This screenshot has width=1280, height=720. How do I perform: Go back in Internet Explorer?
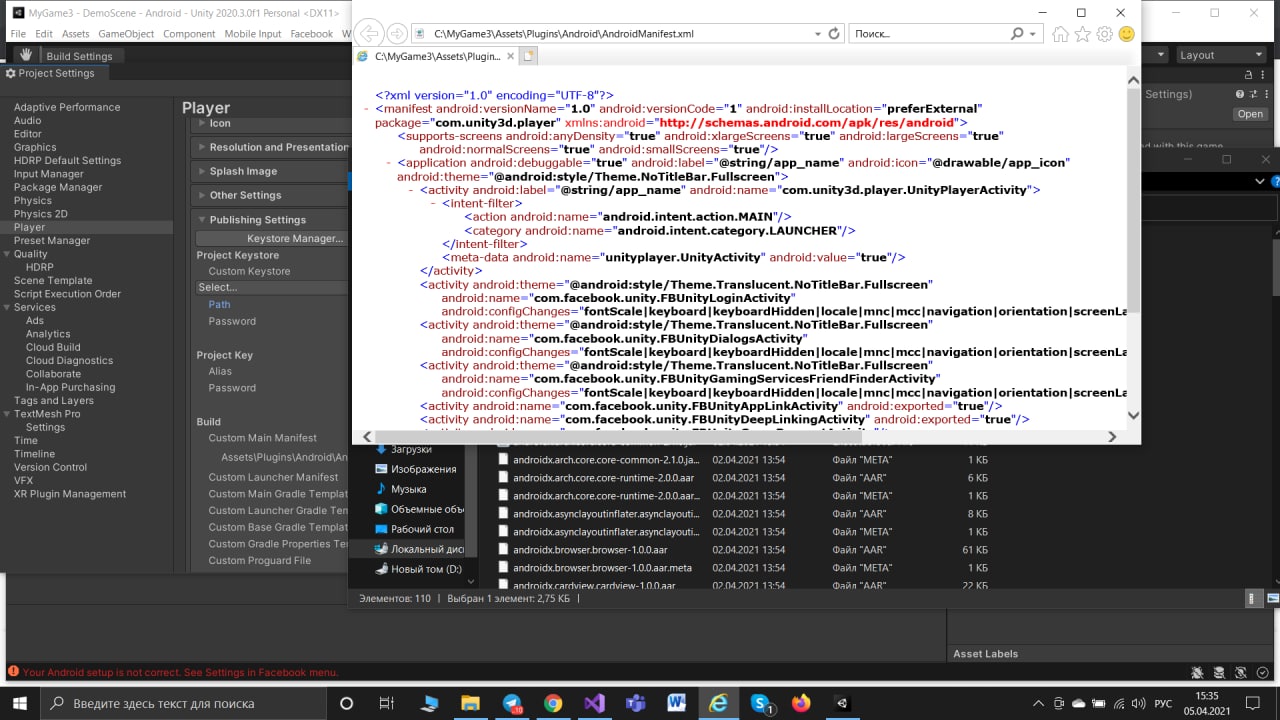[x=369, y=33]
